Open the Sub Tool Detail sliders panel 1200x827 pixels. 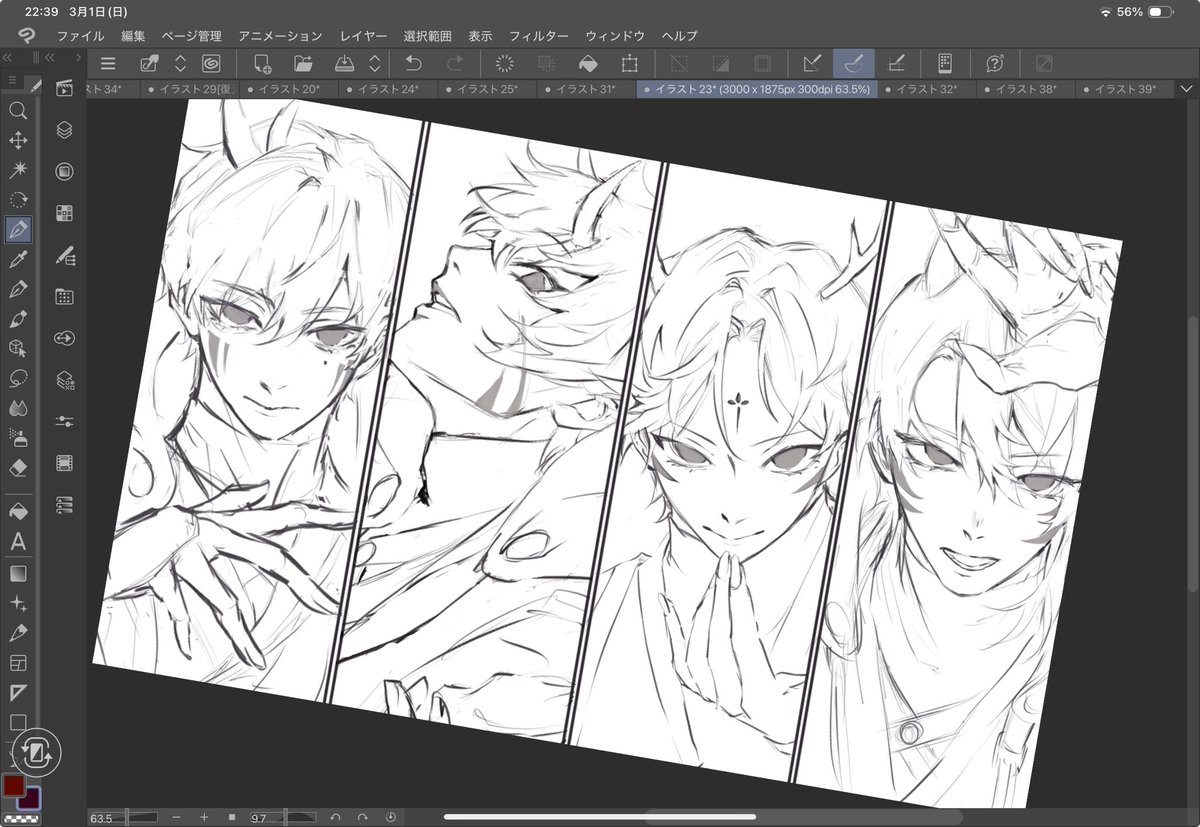tap(65, 421)
